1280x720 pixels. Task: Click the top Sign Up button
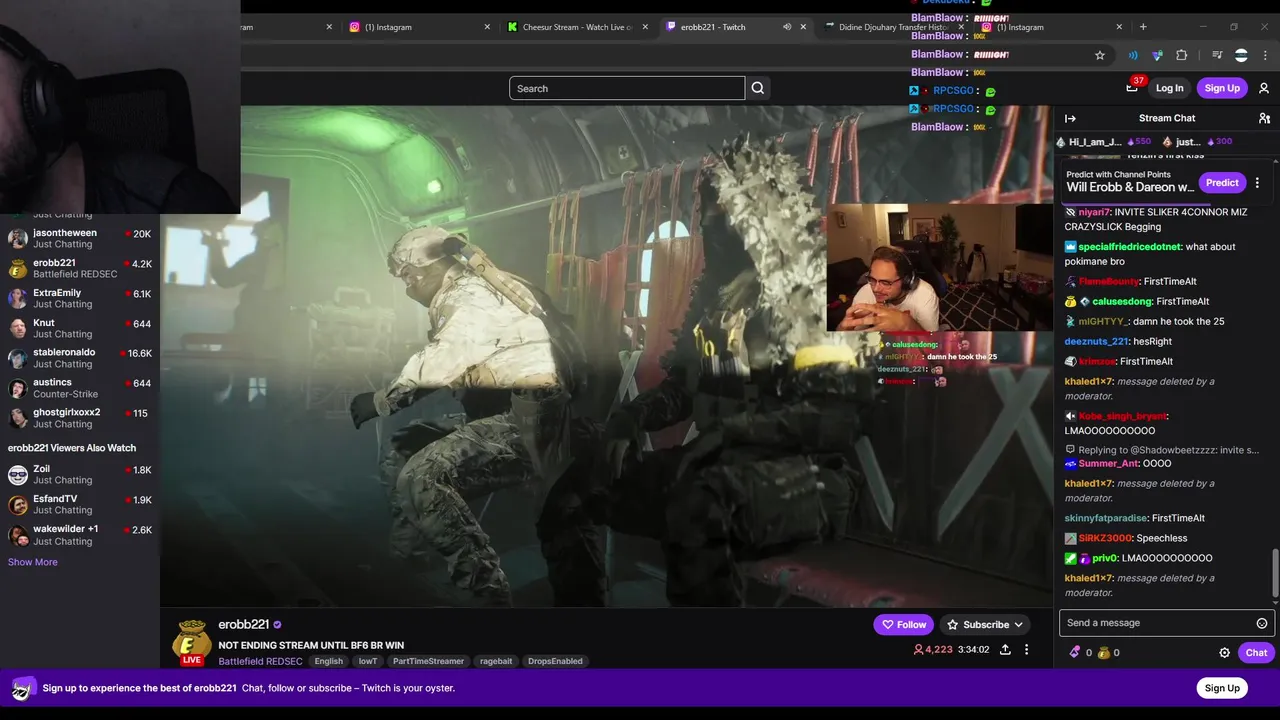click(x=1222, y=88)
